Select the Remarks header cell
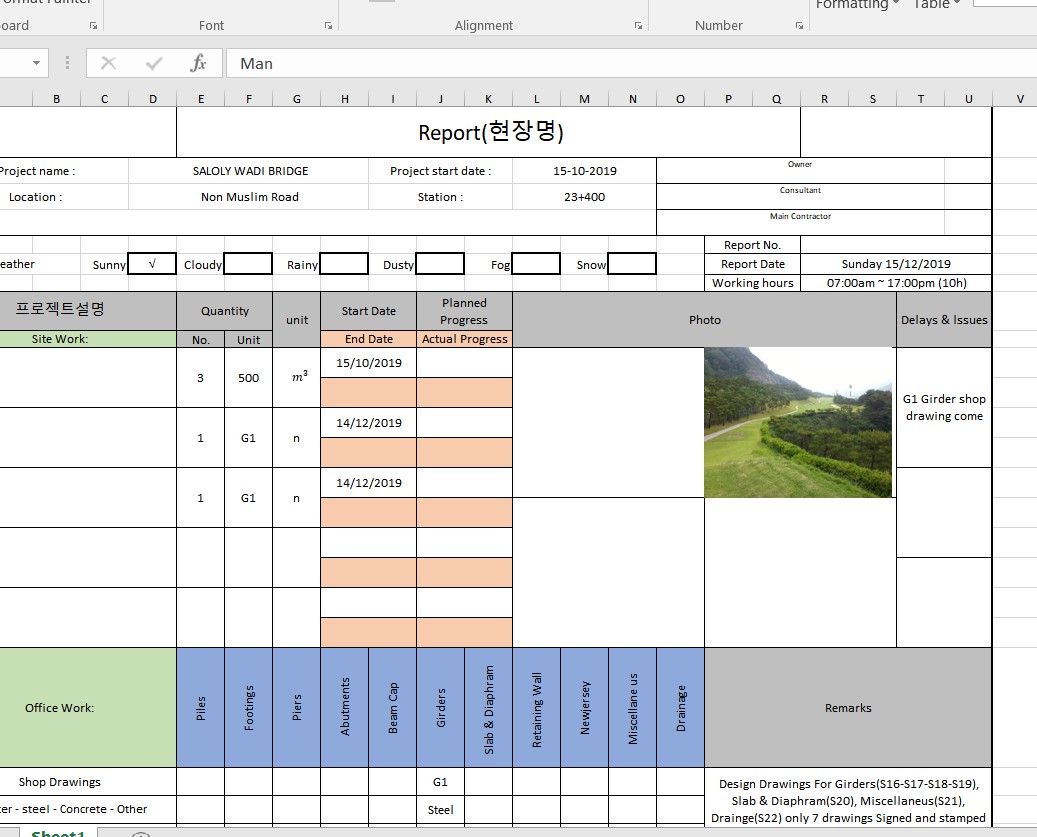1037x837 pixels. [x=848, y=707]
